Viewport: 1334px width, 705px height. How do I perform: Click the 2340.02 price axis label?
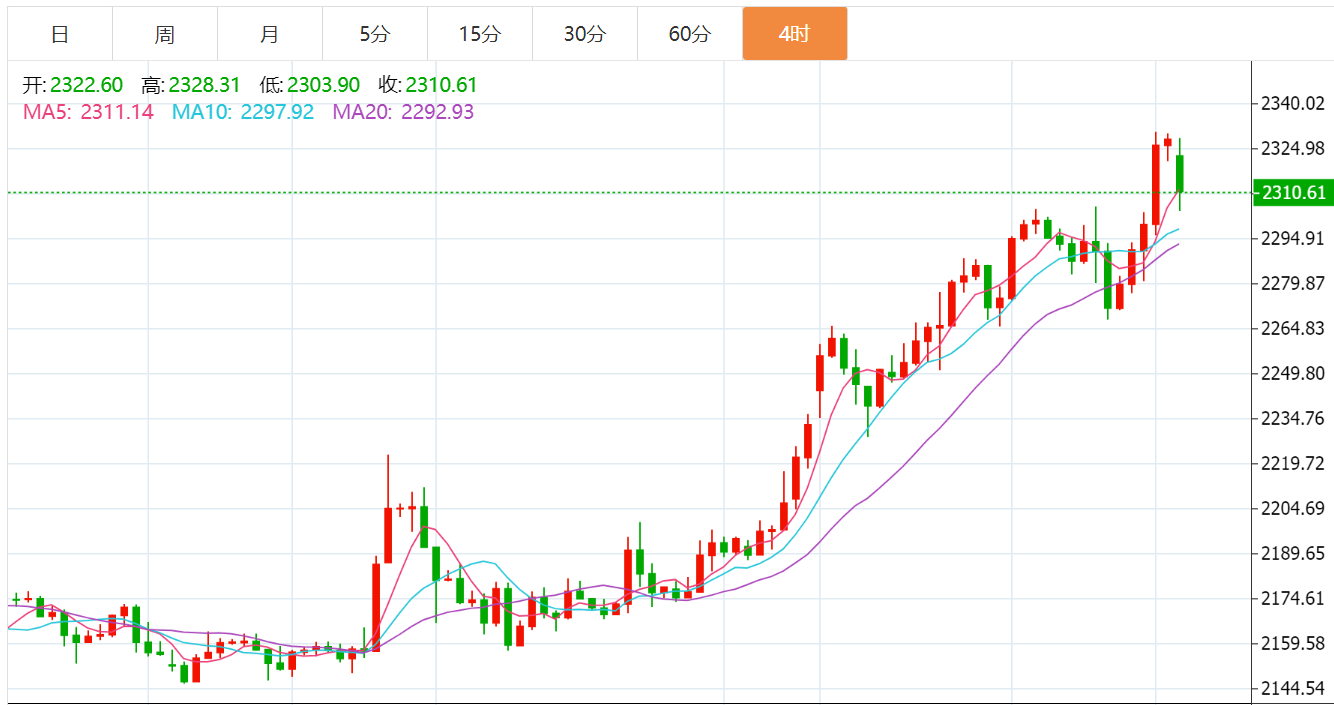point(1293,104)
